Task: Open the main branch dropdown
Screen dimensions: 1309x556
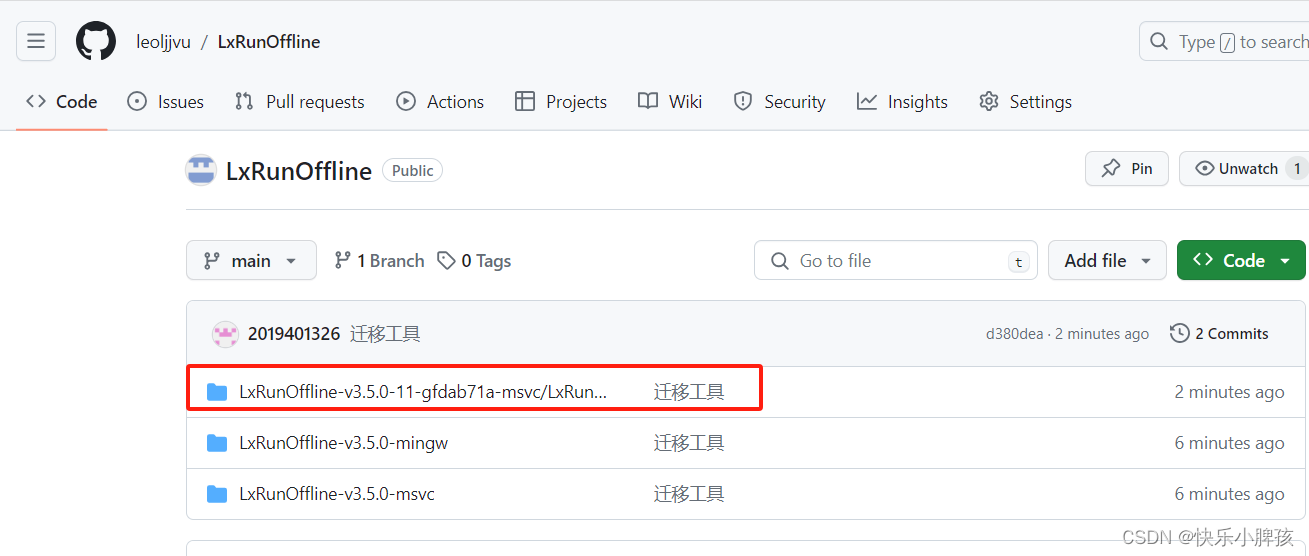Action: point(251,260)
